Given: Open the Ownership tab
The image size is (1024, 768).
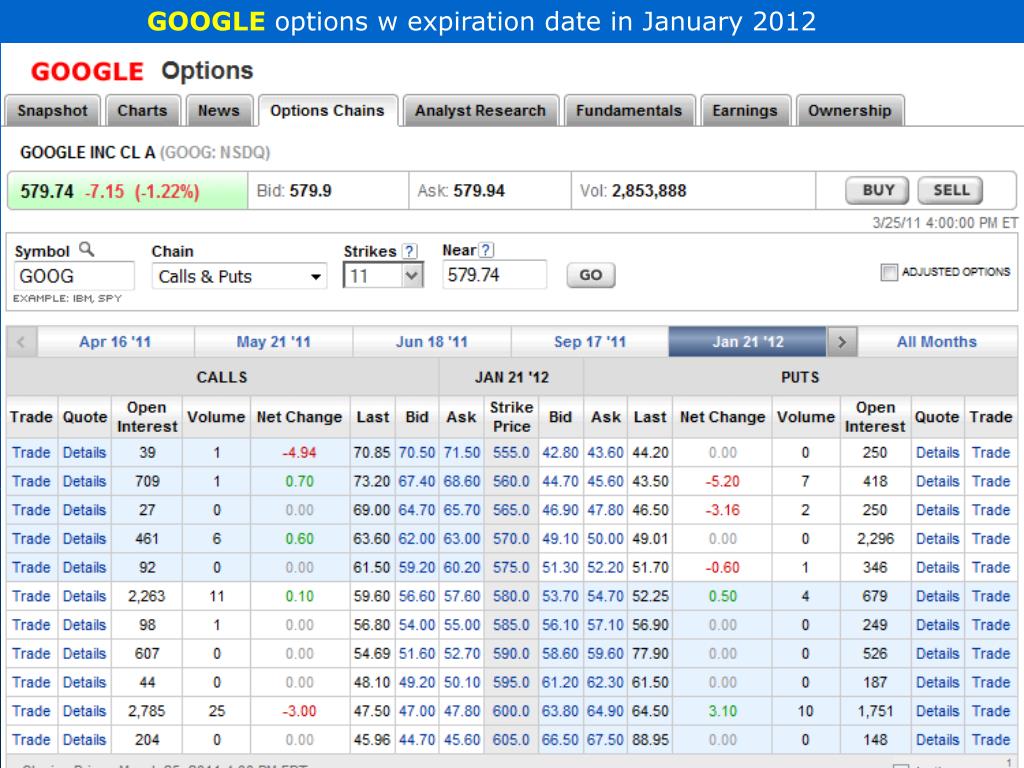Looking at the screenshot, I should (850, 110).
